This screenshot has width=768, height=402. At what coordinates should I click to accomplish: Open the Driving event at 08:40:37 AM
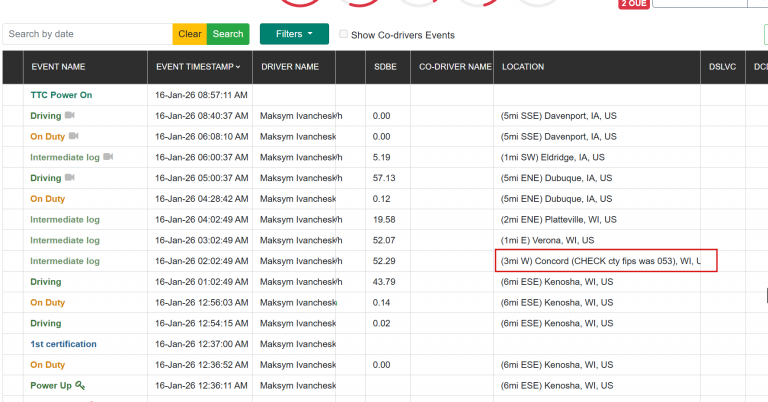coord(46,116)
